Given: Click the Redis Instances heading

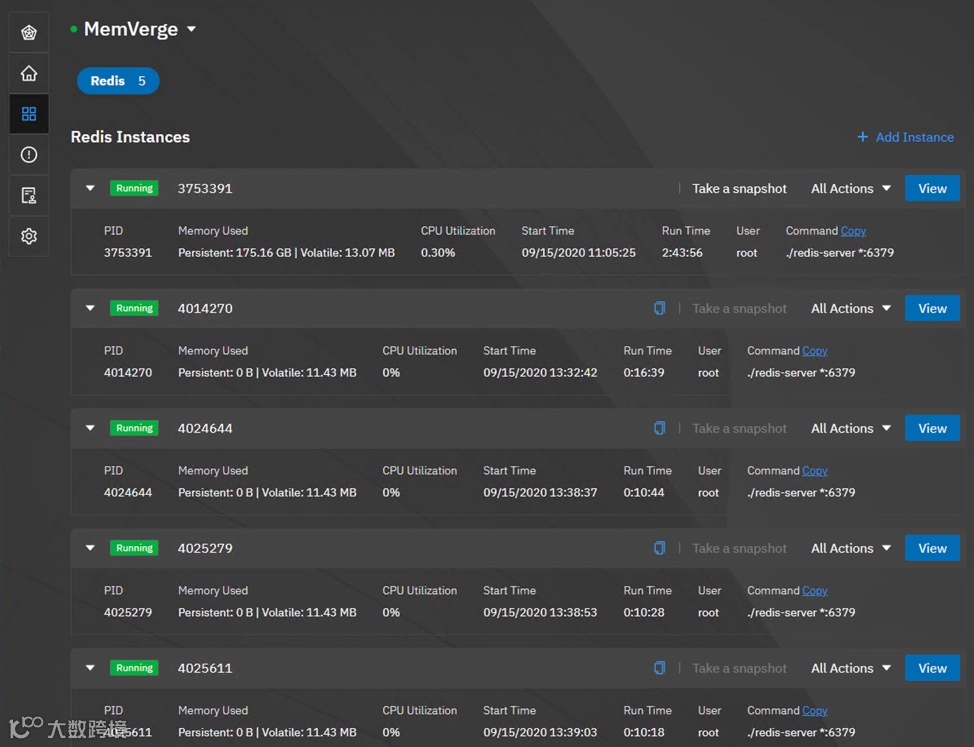Looking at the screenshot, I should click(130, 137).
